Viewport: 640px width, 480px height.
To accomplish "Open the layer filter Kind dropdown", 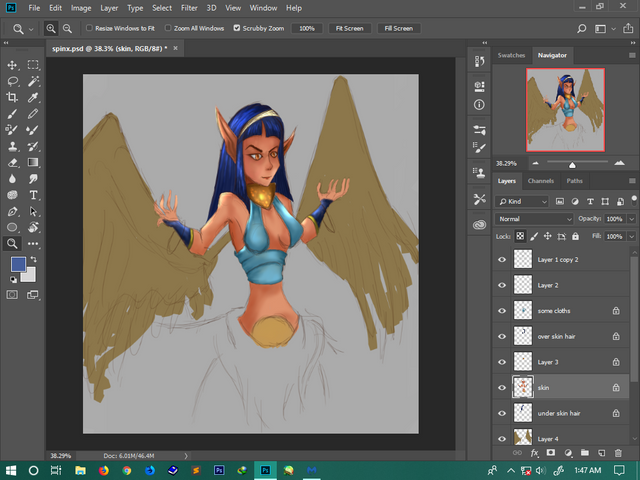I will coord(522,201).
